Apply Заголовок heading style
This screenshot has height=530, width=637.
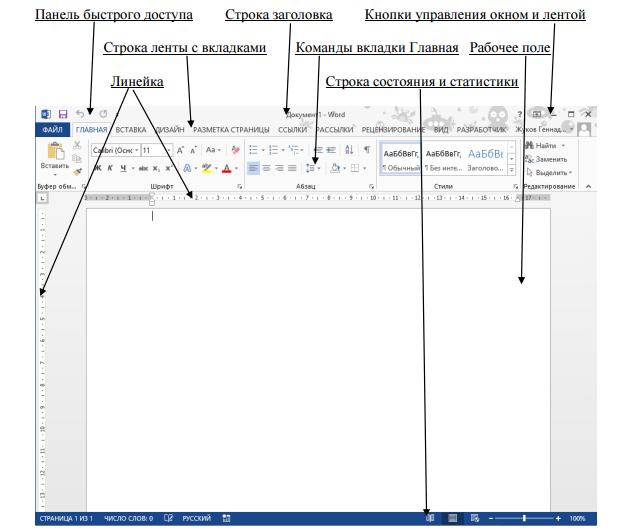coord(485,160)
